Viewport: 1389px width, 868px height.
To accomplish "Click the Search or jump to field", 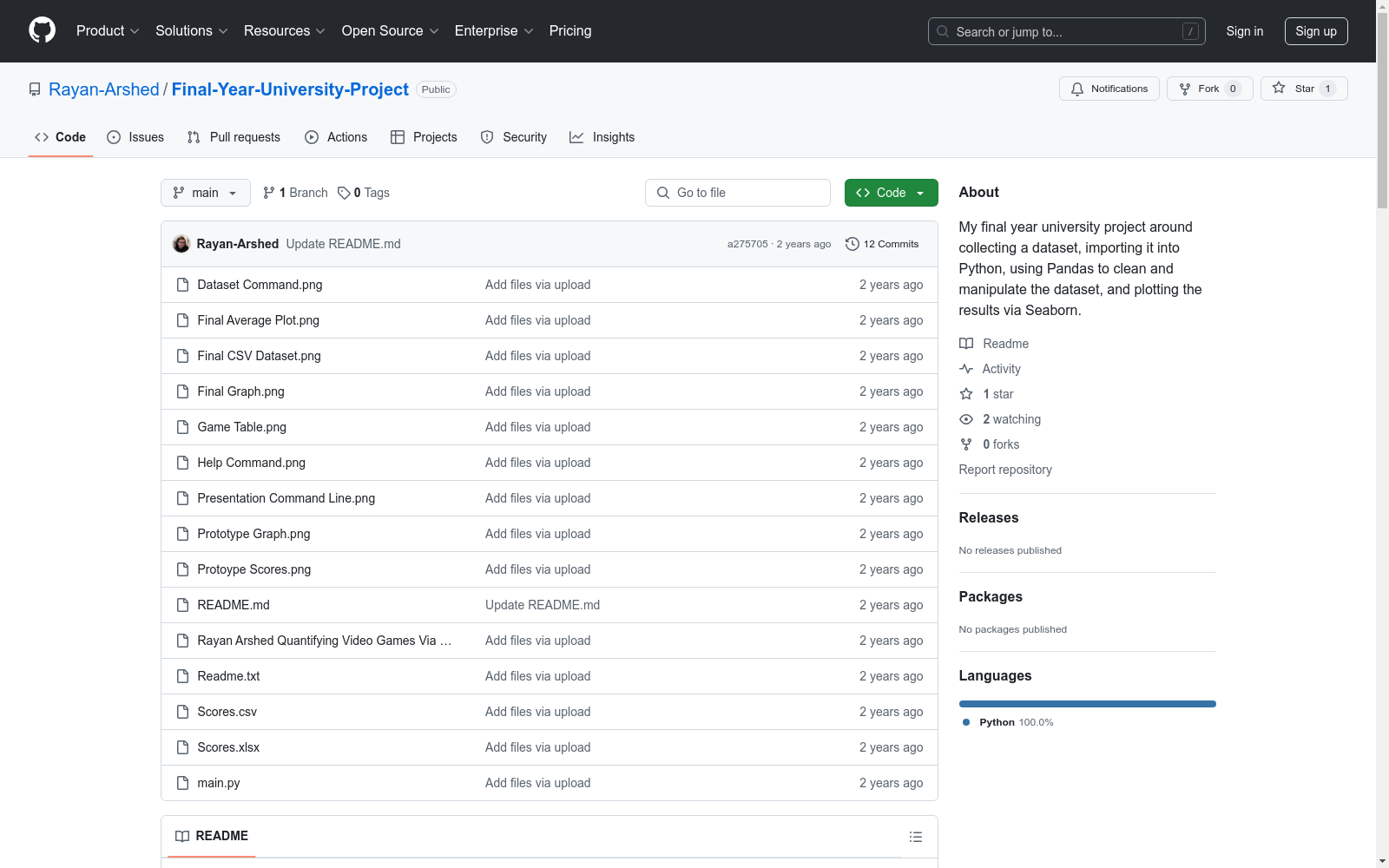I will [1067, 31].
